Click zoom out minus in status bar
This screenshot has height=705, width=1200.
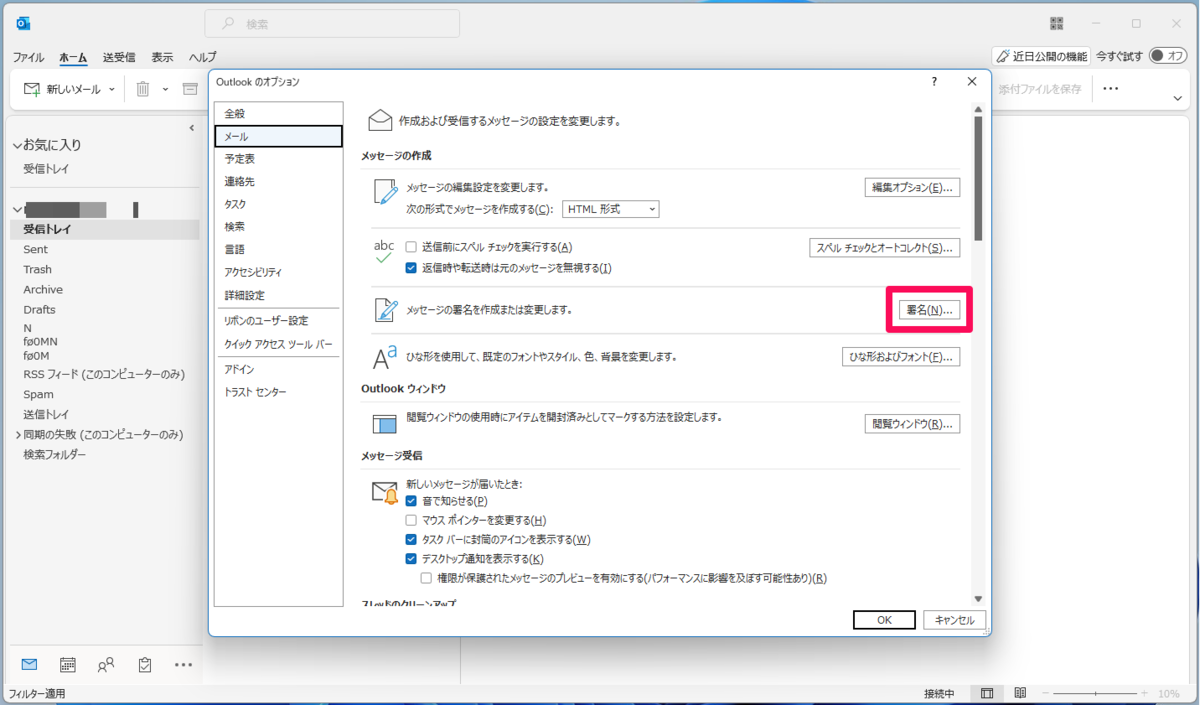point(1046,694)
